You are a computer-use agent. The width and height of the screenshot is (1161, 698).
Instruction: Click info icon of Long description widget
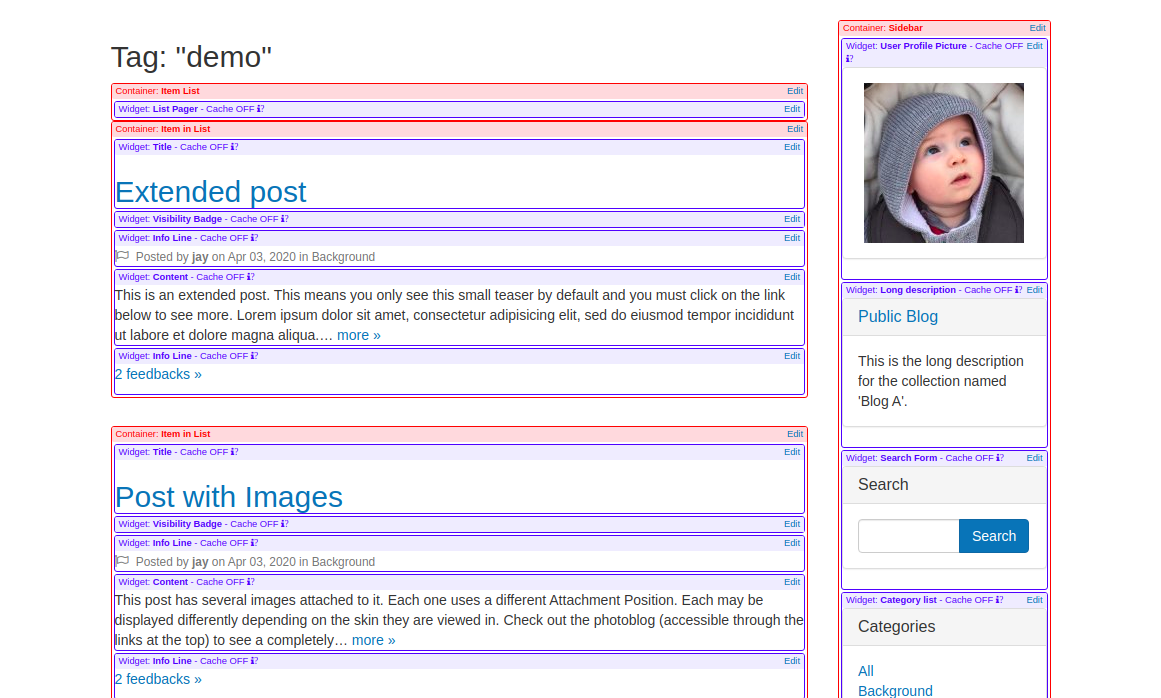pos(1018,290)
